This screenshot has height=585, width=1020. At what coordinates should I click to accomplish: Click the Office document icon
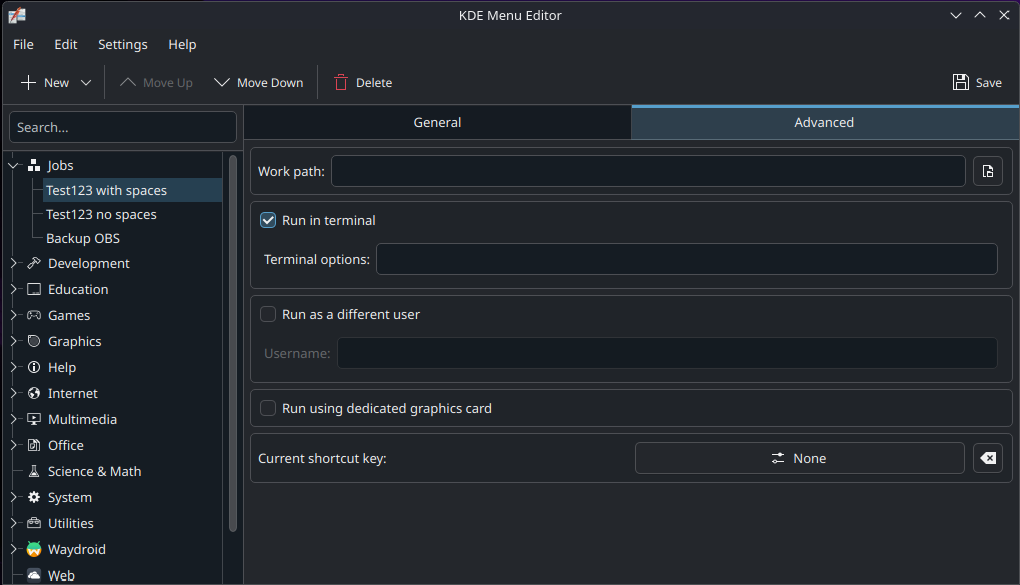pyautogui.click(x=34, y=445)
